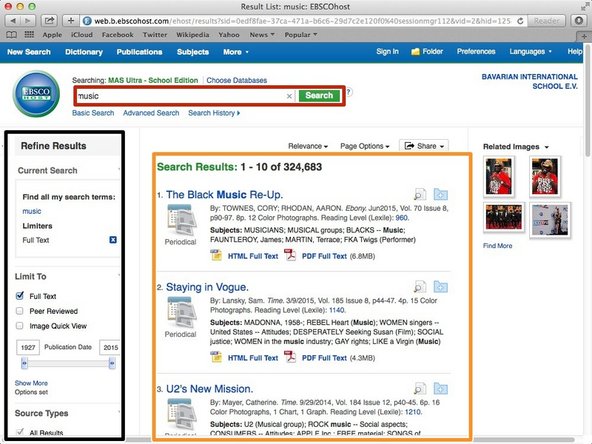Screen dimensions: 592x444
Task: Click the 1927 start year field
Action: [28, 347]
